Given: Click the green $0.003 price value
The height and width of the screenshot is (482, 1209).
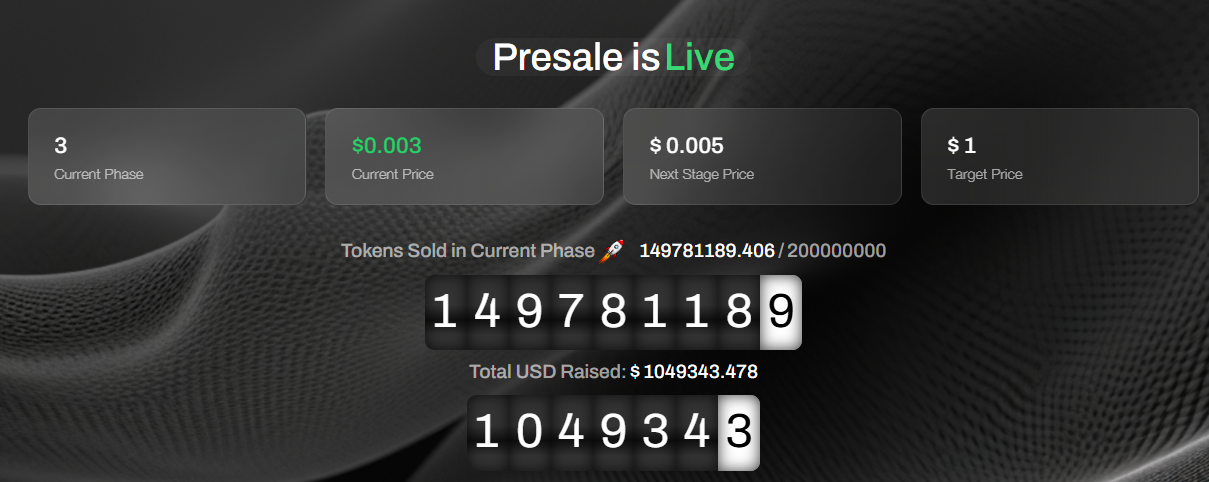Looking at the screenshot, I should [x=387, y=145].
